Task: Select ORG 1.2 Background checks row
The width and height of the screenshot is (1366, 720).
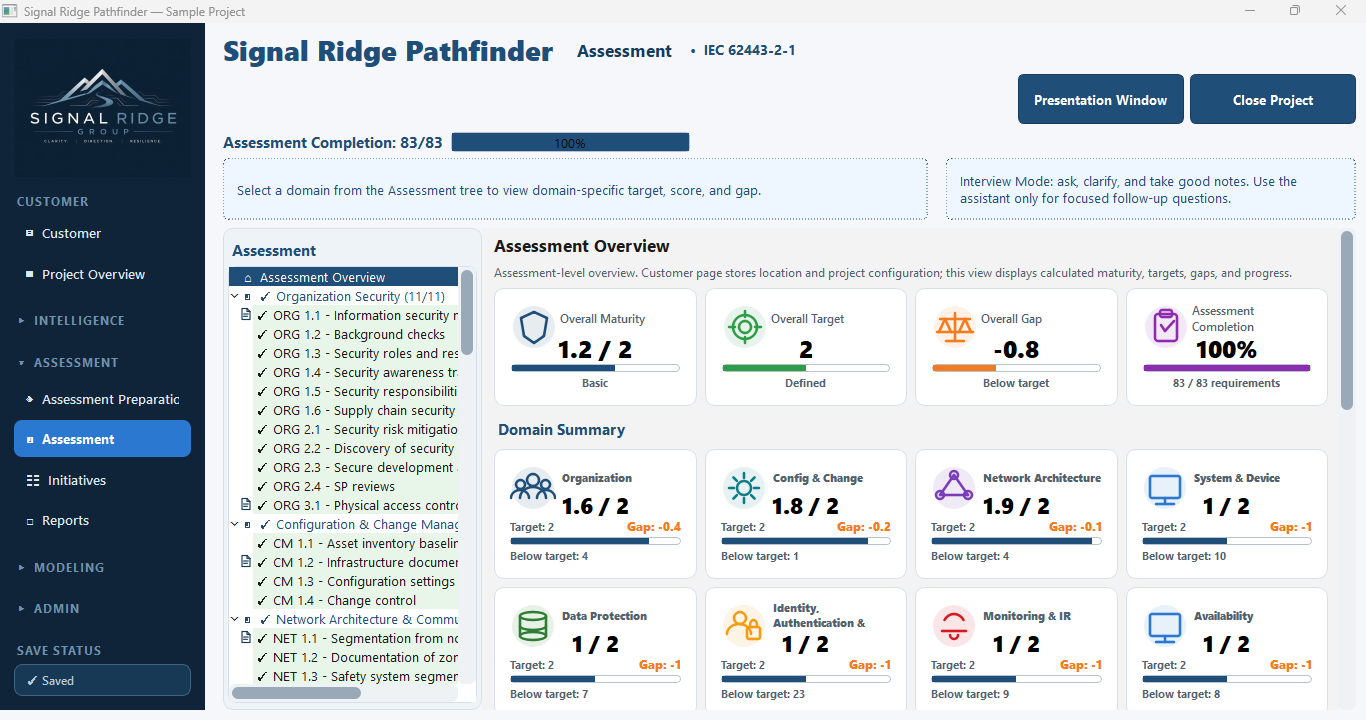Action: tap(357, 335)
